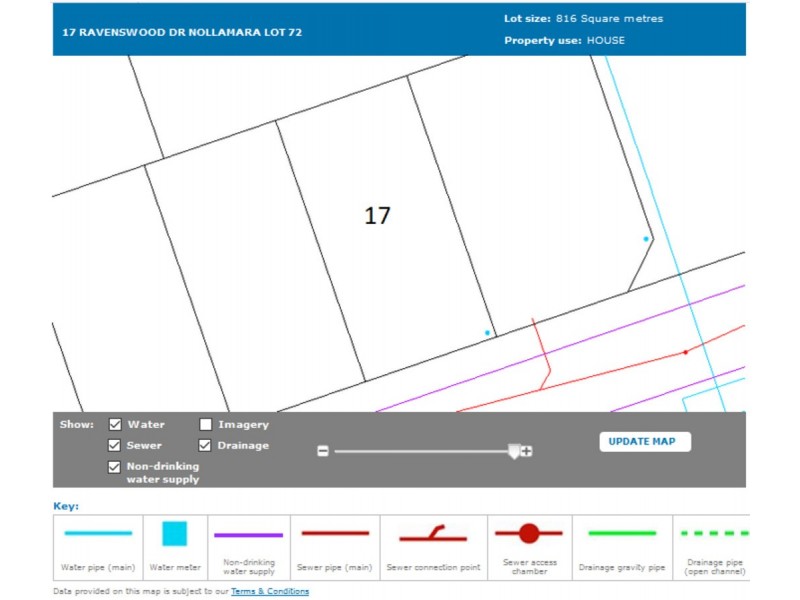Click the zoom slider handle
800x600 pixels.
514,452
